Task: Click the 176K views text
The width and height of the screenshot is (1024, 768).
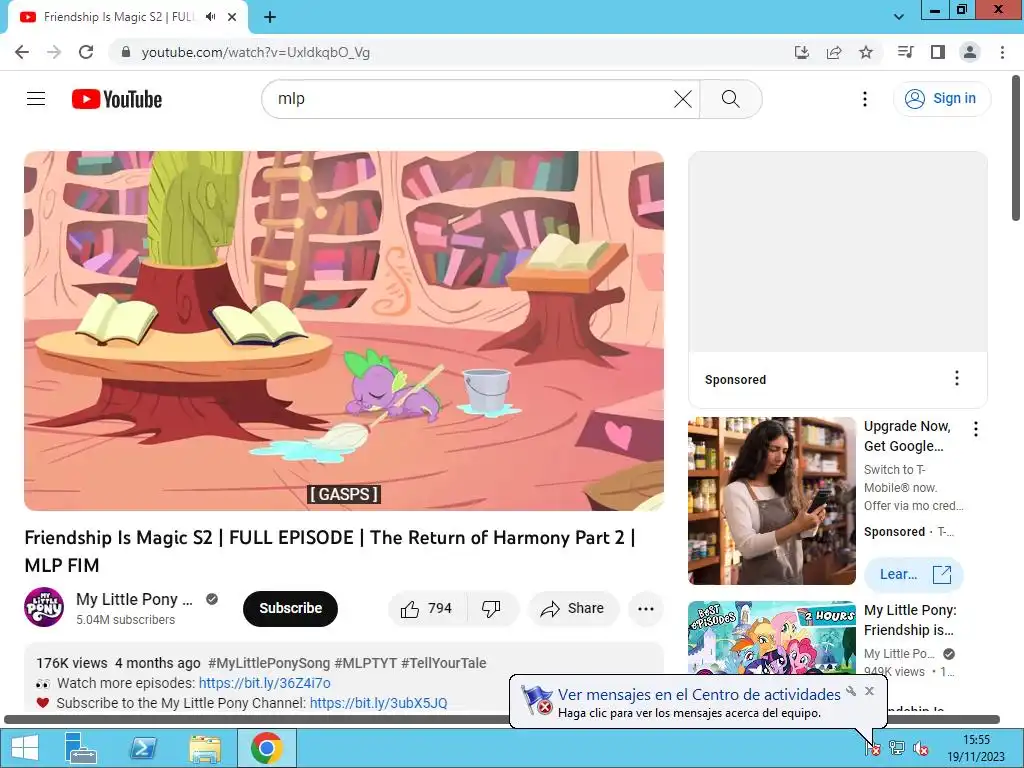Action: pos(72,663)
